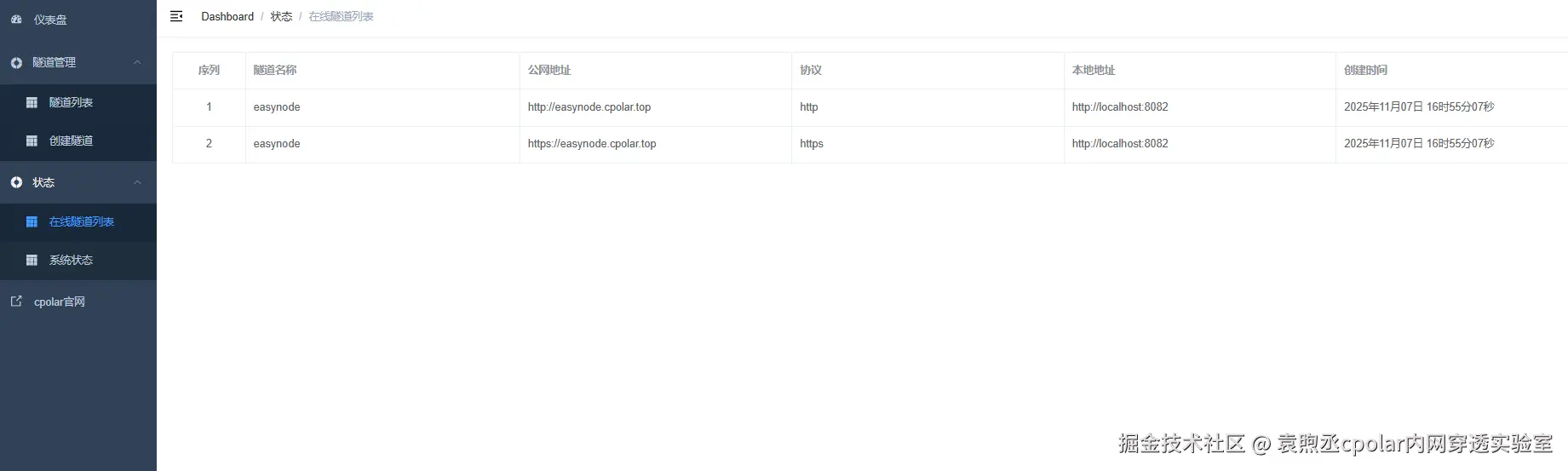
Task: Click http://localhost:8082 in row 1
Action: click(x=1120, y=107)
